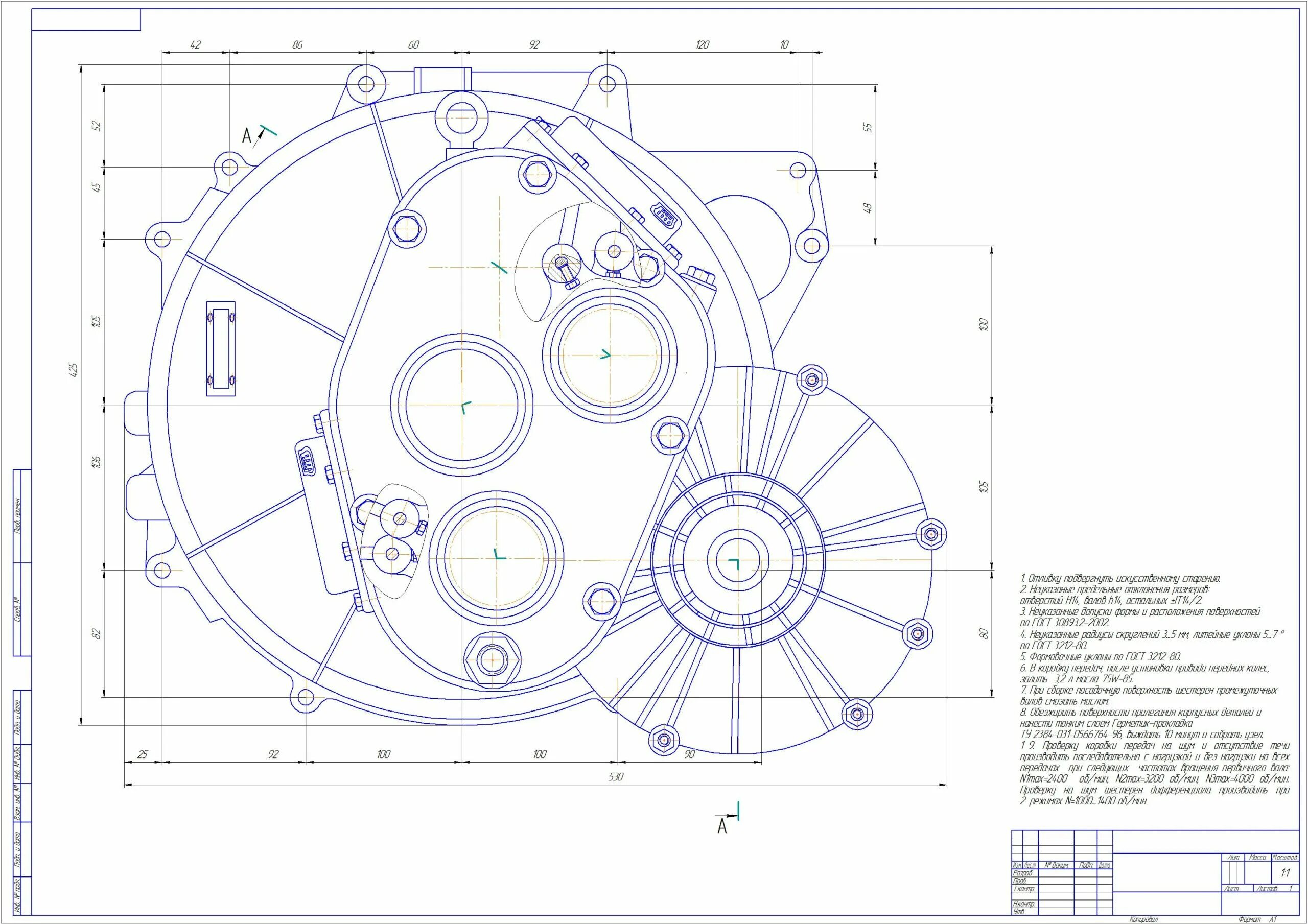Click the rectangular inspection window on housing
This screenshot has width=1308, height=924.
(x=220, y=349)
